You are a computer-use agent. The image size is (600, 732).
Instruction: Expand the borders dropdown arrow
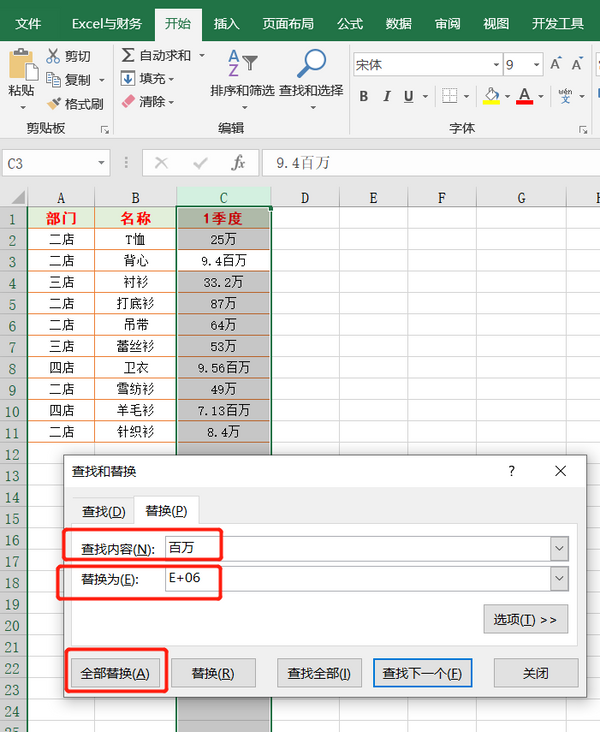coord(466,97)
